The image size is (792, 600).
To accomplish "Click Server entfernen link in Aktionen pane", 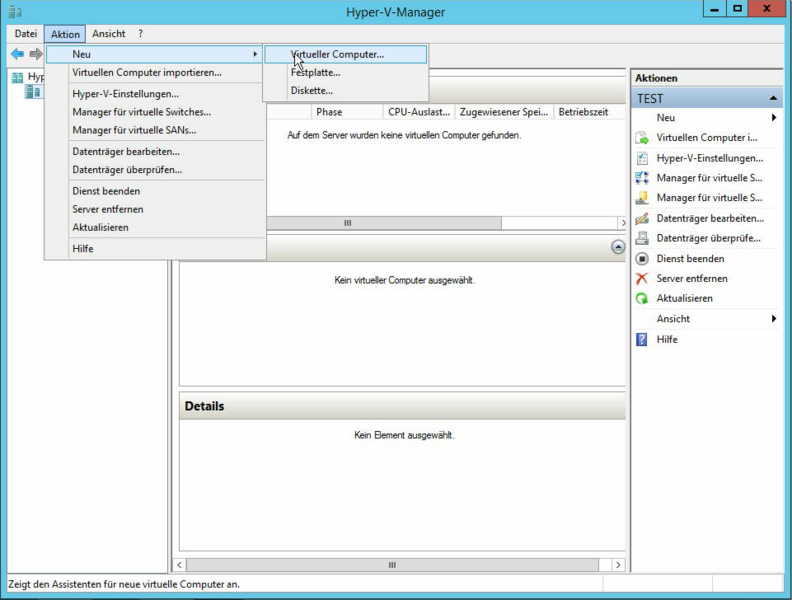I will pyautogui.click(x=691, y=278).
